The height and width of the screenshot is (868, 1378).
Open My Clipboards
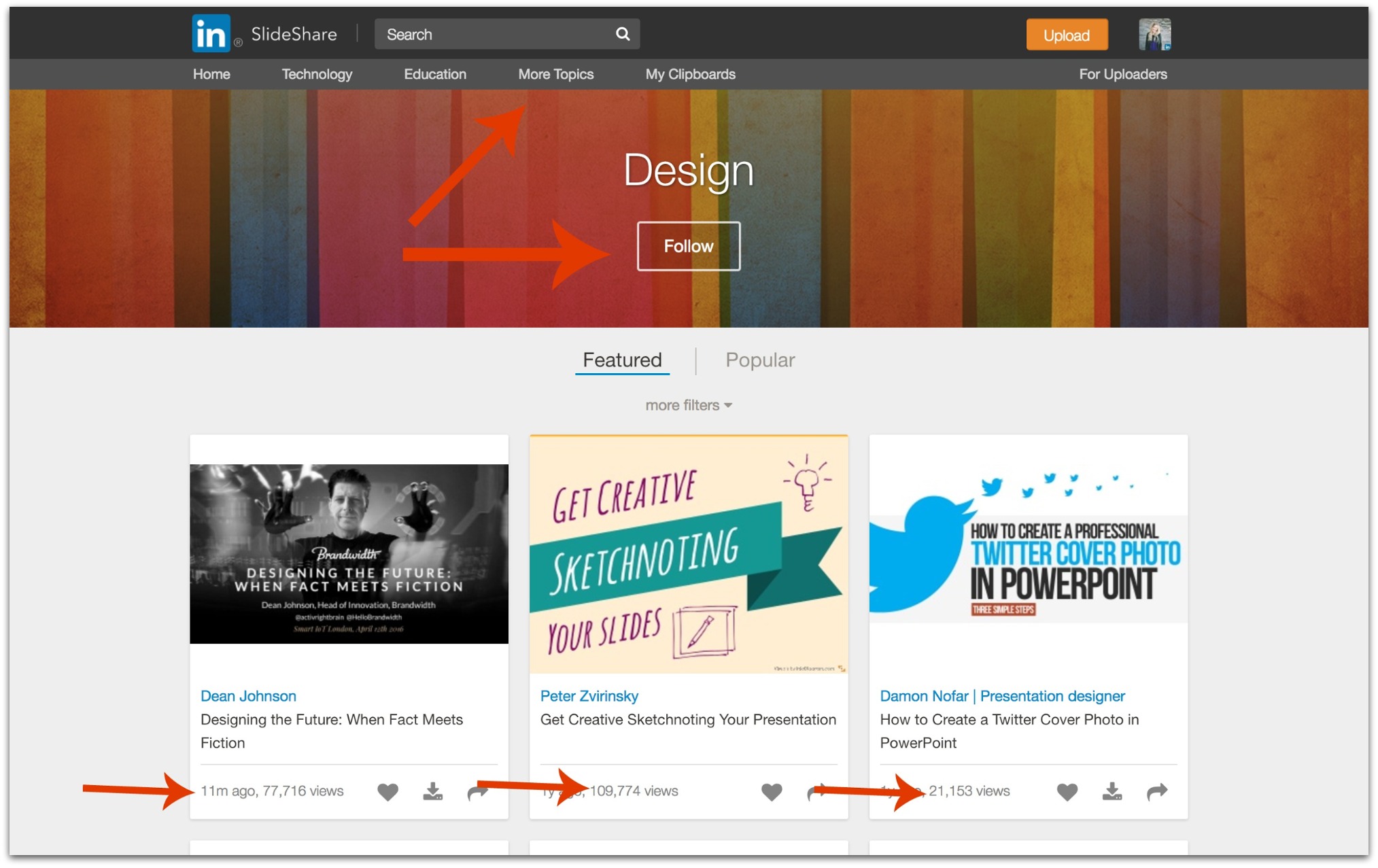click(x=690, y=74)
